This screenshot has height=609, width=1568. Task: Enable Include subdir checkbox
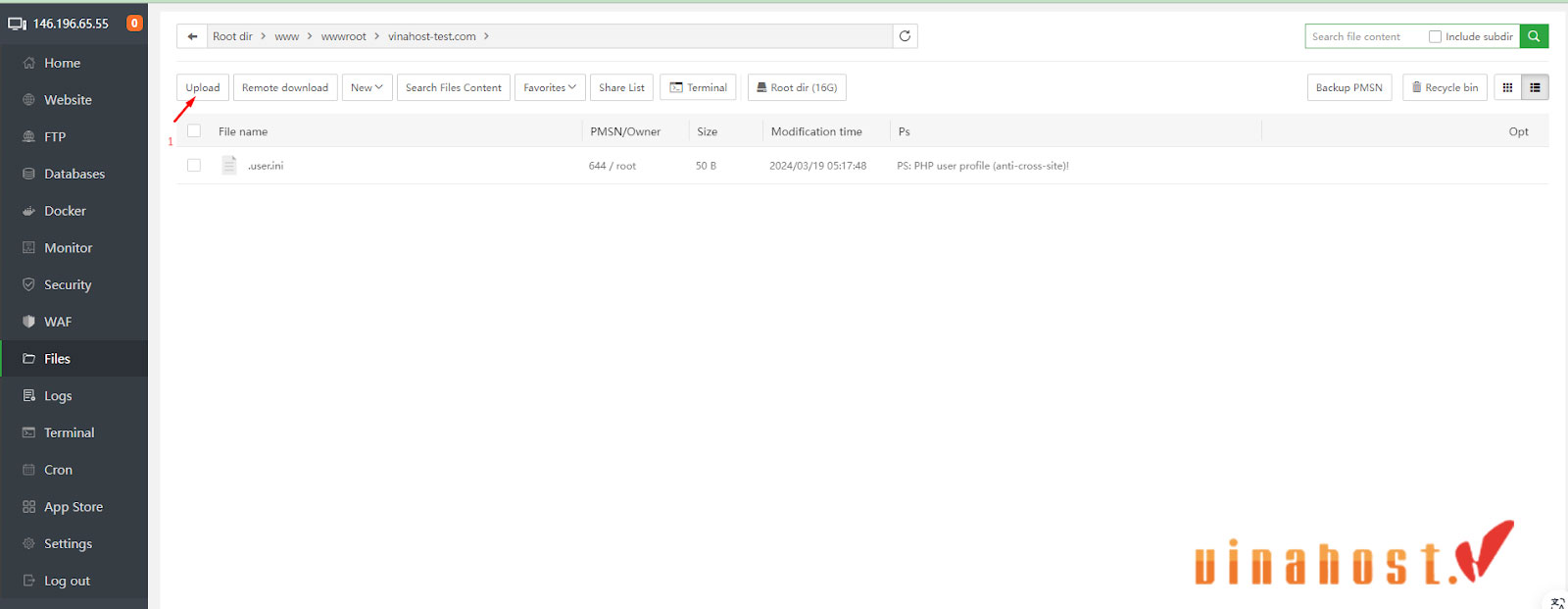tap(1435, 36)
